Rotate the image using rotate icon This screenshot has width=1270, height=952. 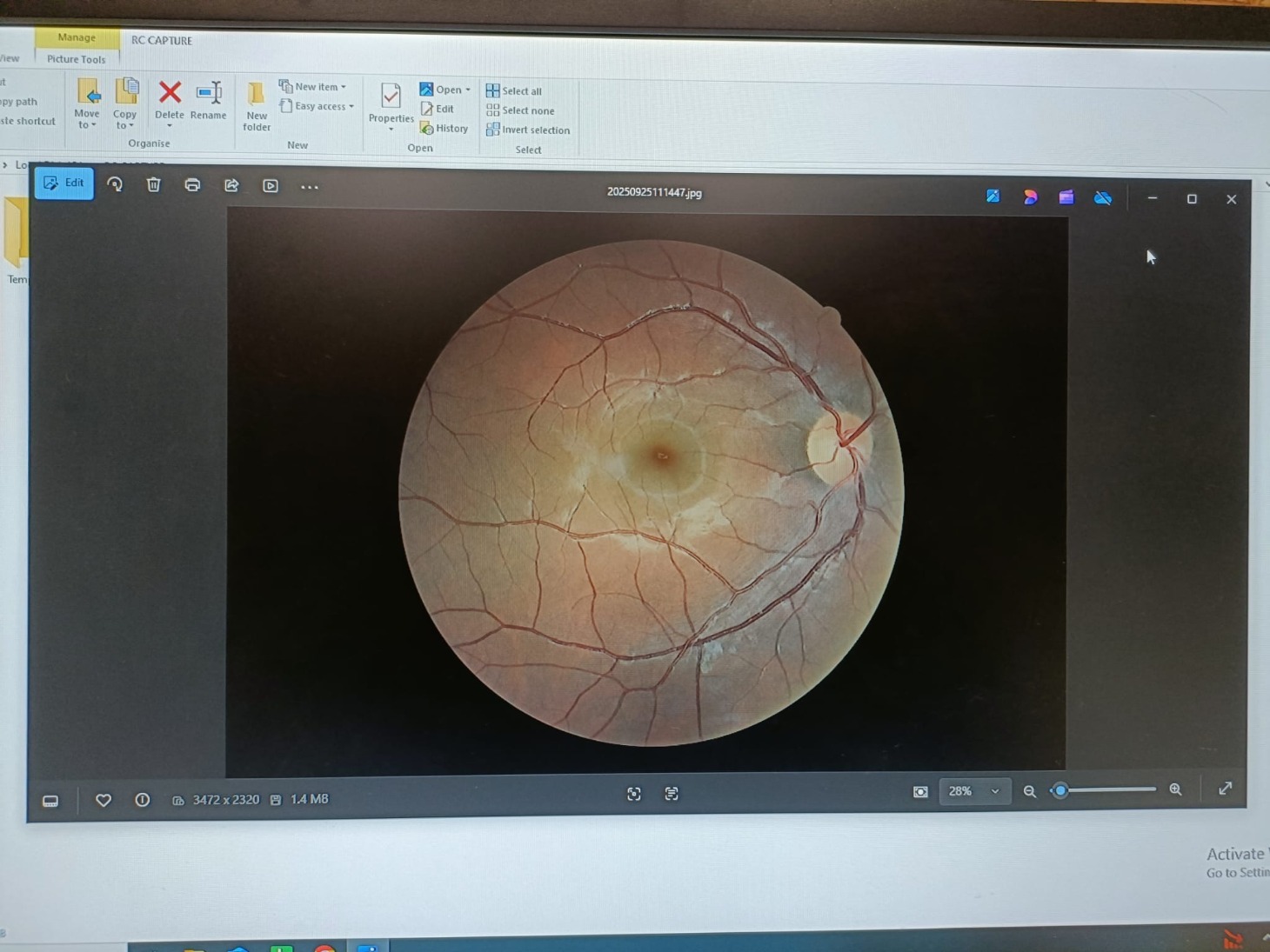pos(115,184)
